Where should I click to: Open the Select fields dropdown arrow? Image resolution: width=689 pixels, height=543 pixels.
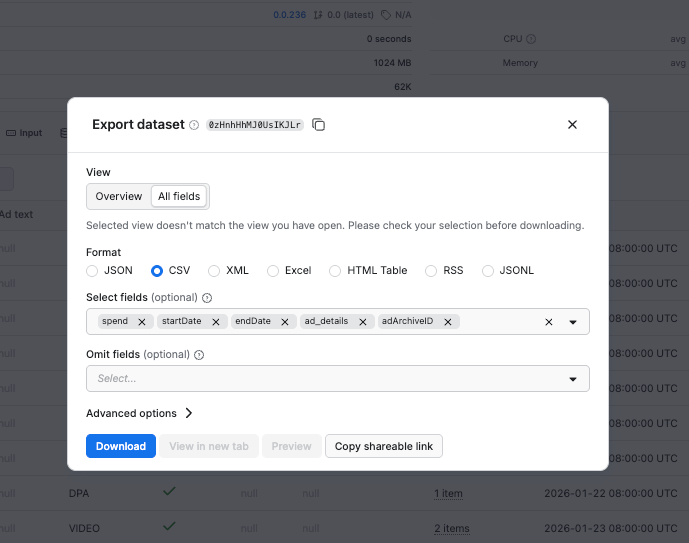point(573,322)
